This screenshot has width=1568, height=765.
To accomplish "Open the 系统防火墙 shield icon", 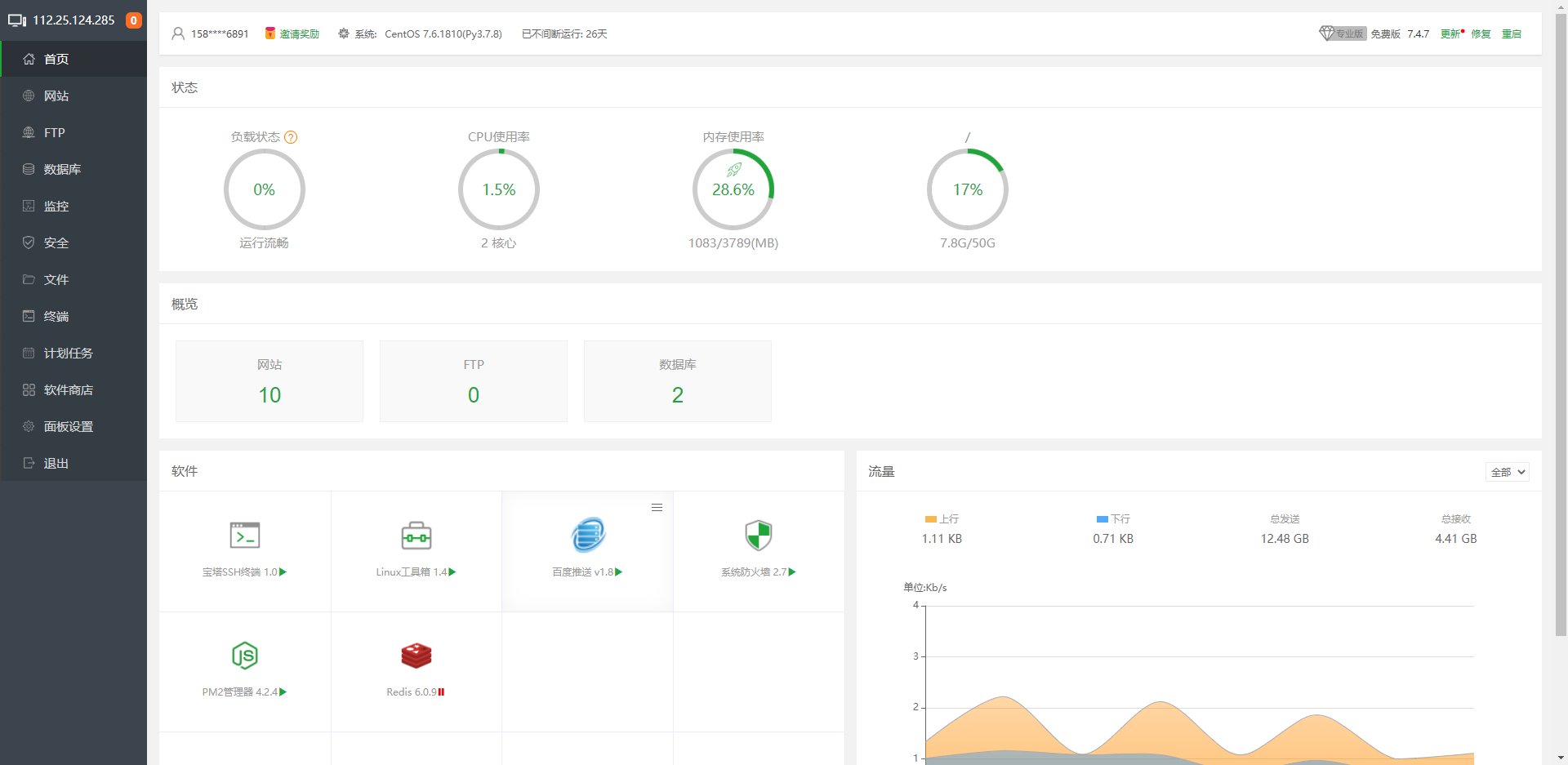I will (759, 535).
